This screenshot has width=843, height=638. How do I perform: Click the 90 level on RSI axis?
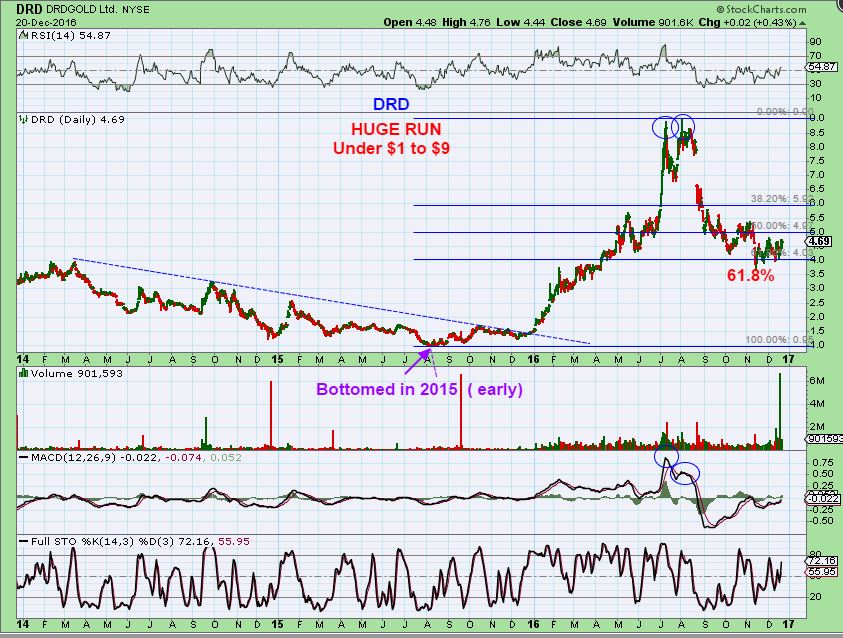816,42
